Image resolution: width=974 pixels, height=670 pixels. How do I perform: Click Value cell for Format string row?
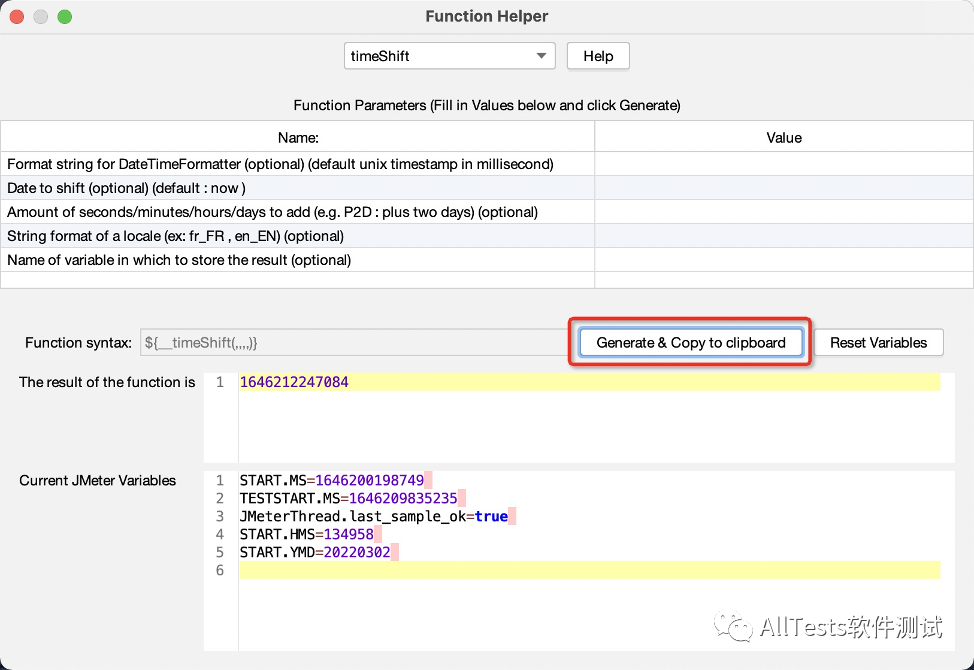point(784,164)
